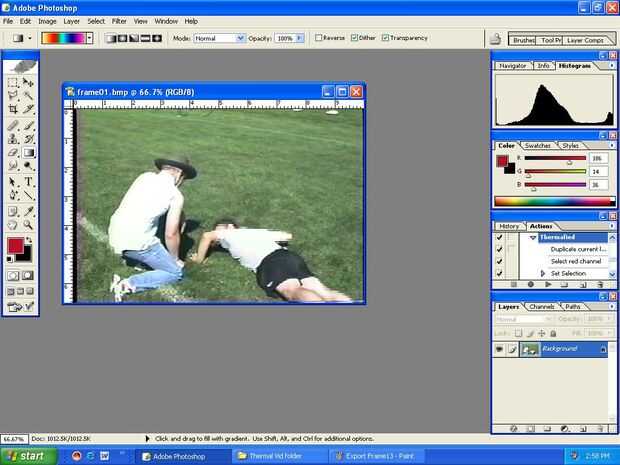The height and width of the screenshot is (465, 620).
Task: Open Layer Comps tab in the palette well
Action: click(585, 40)
